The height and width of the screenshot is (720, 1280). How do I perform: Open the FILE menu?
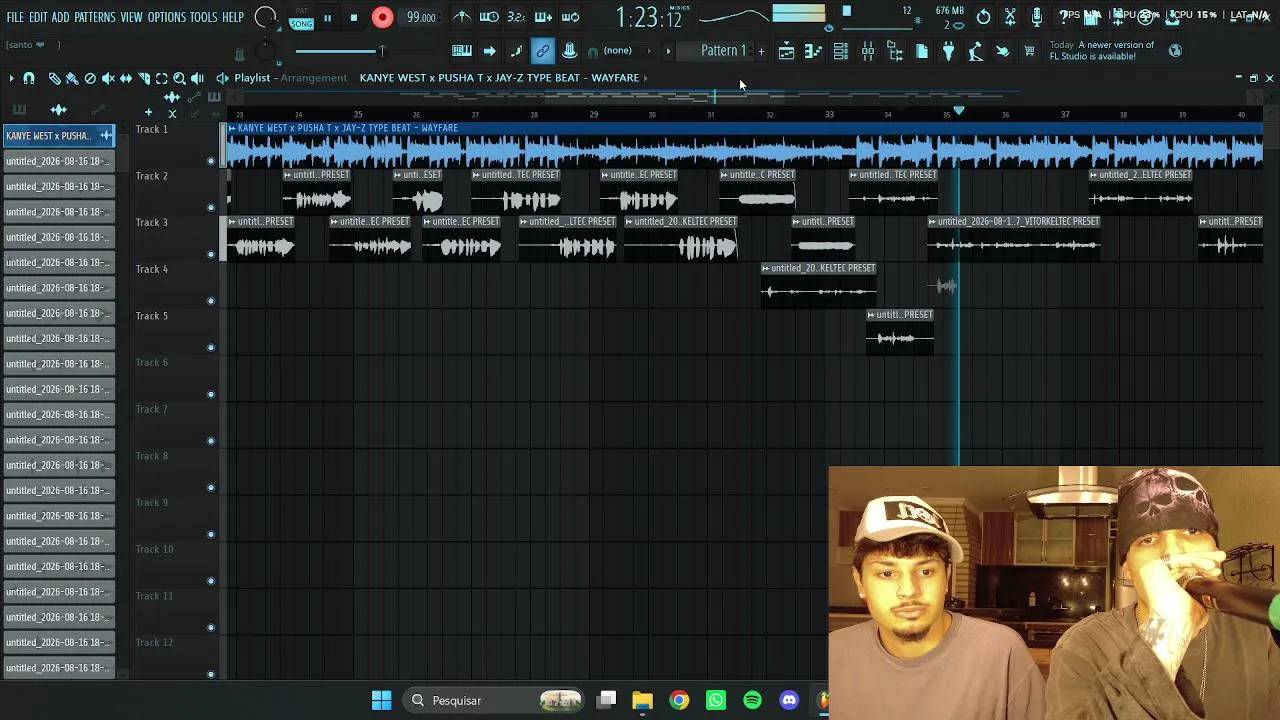(x=15, y=18)
